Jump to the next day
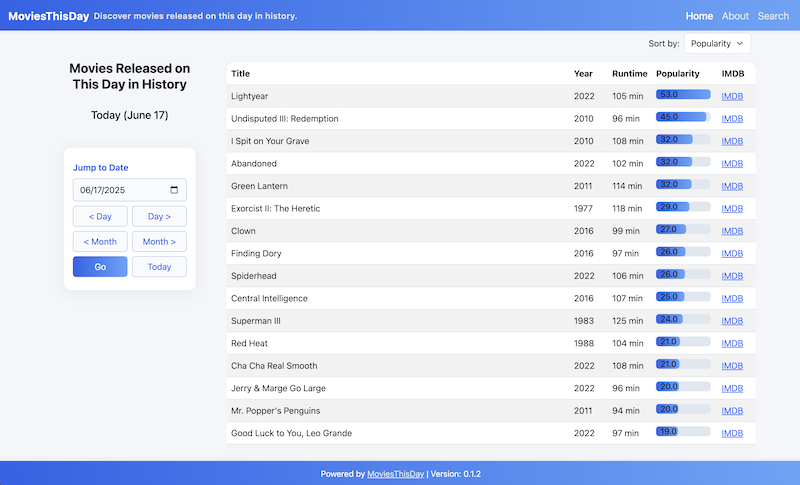The image size is (800, 485). [x=159, y=216]
